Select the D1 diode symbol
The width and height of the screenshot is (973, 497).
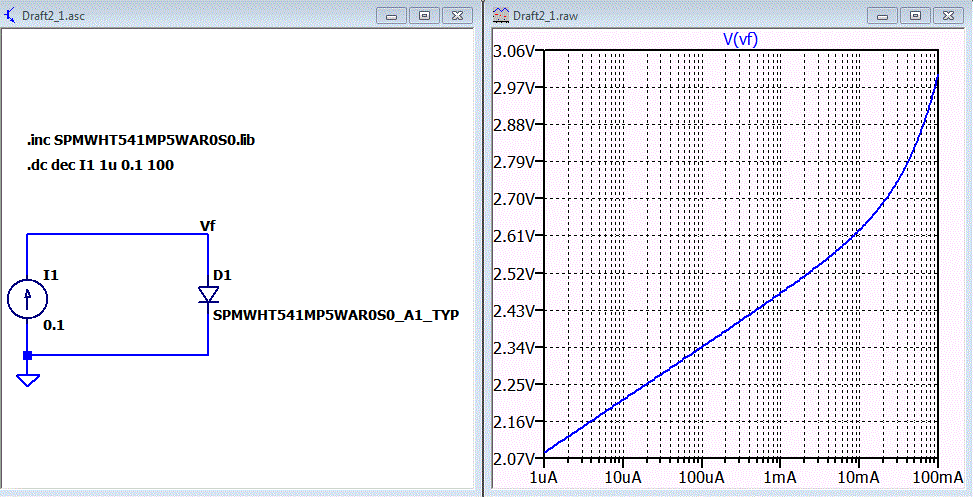click(x=208, y=294)
